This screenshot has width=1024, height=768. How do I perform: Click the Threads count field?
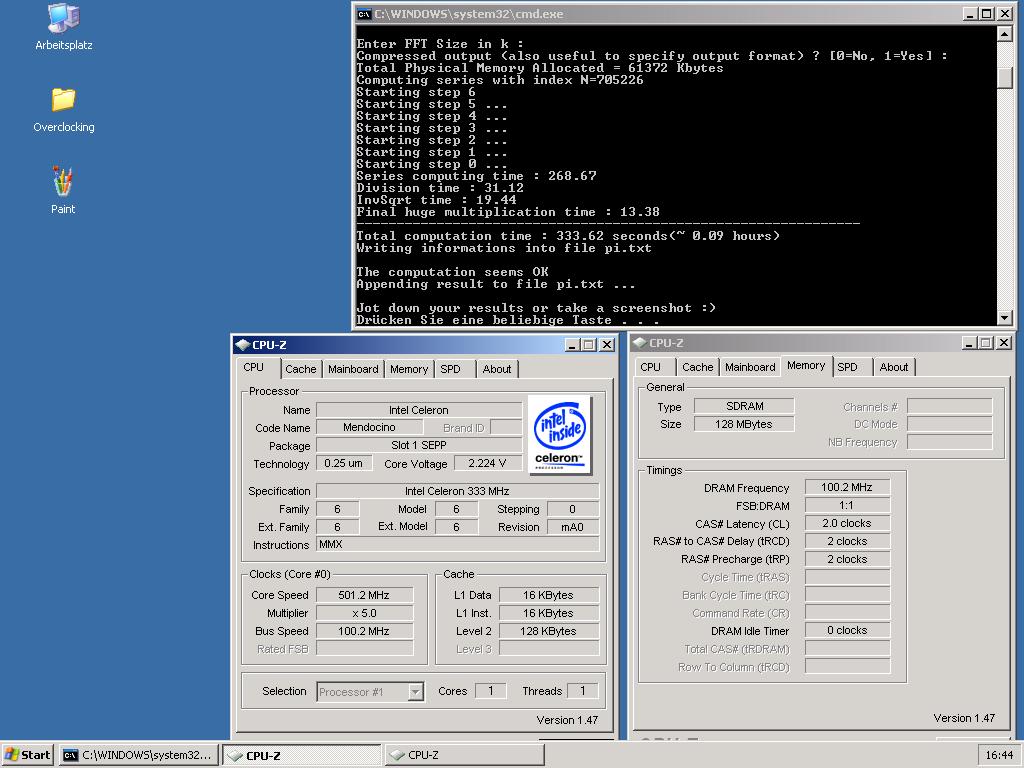[583, 691]
